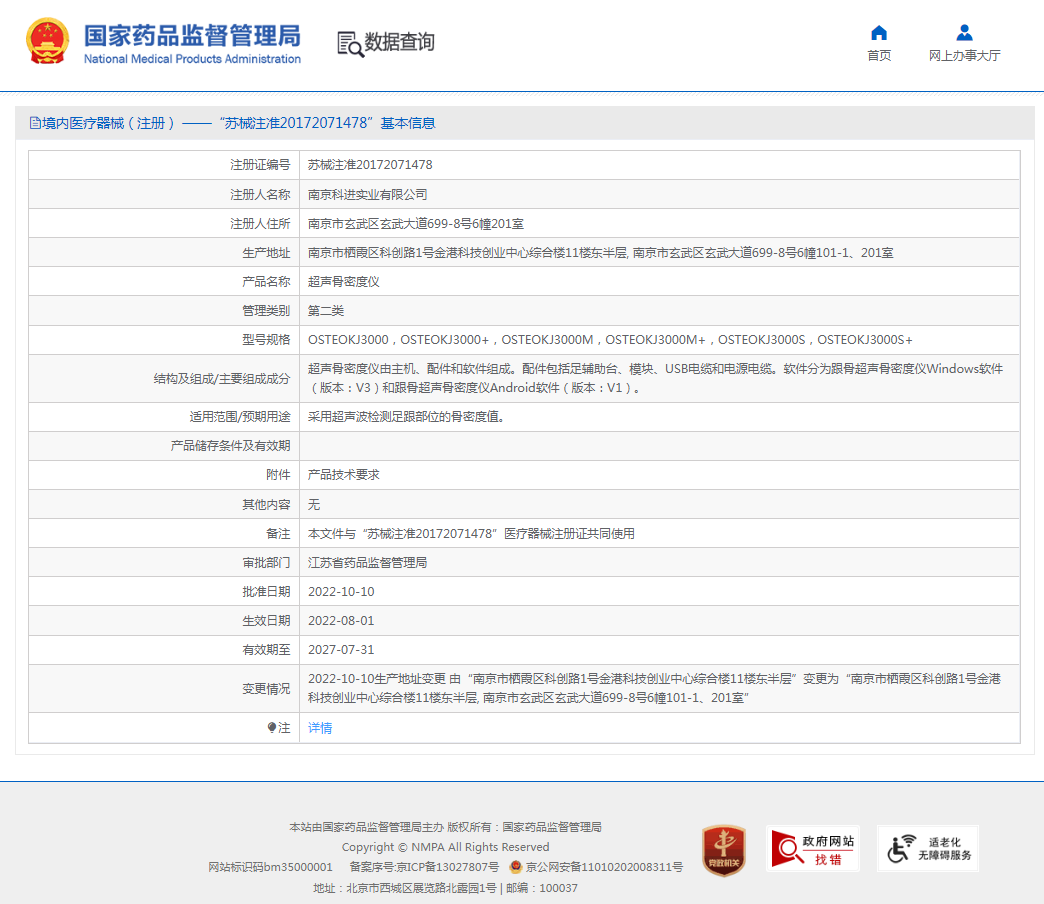Screen dimensions: 1044x904
Task: Open the 政府网站找错 badge
Action: coord(812,849)
